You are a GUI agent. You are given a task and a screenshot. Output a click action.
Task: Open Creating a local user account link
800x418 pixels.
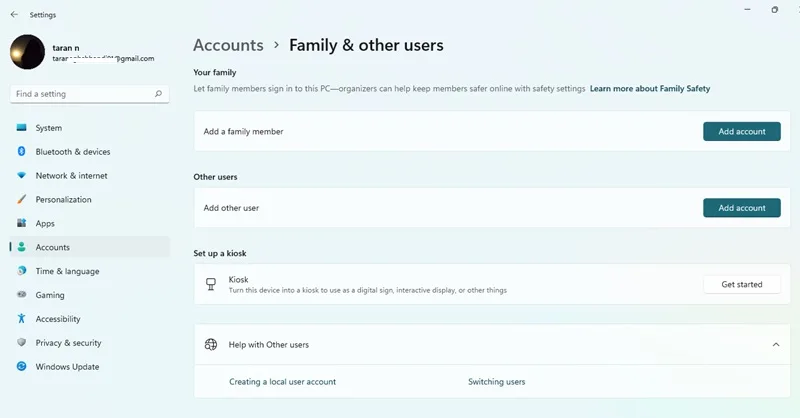(x=282, y=382)
